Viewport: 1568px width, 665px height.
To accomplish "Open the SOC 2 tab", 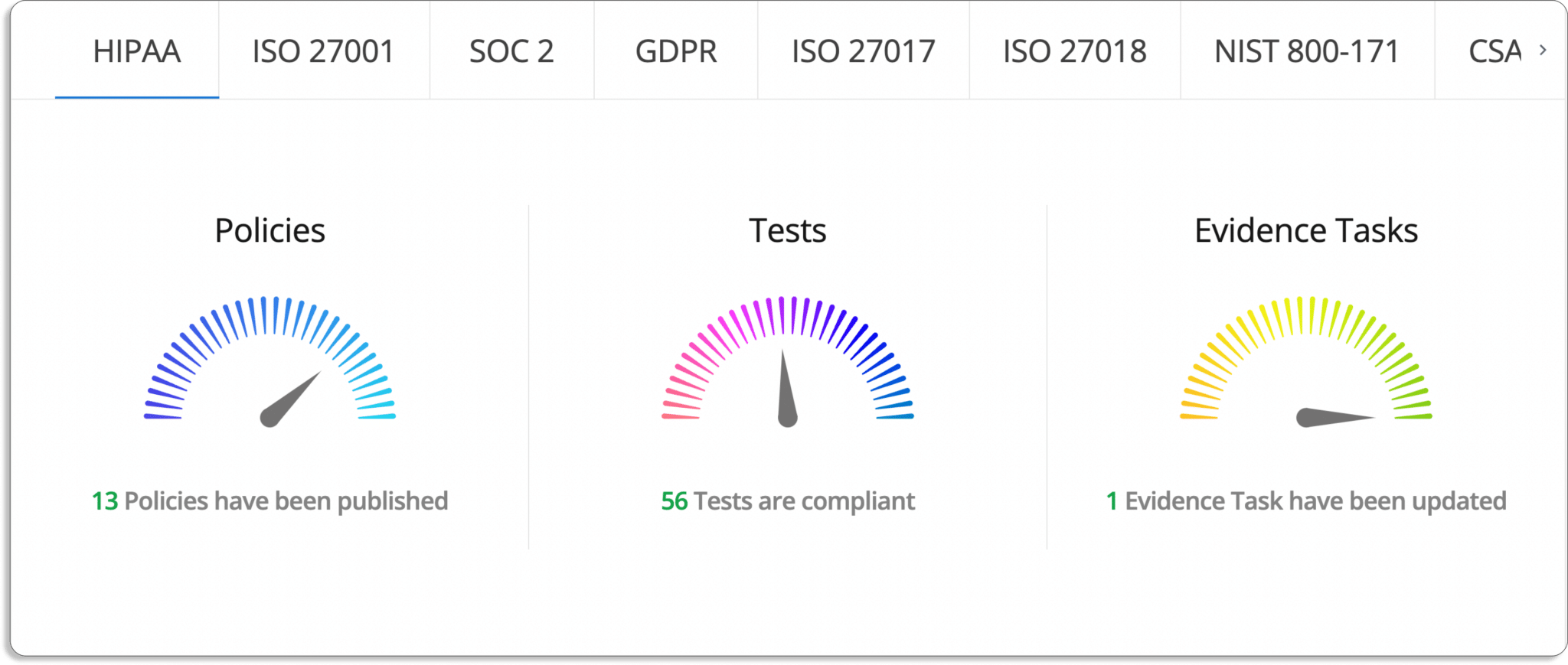I will click(x=511, y=51).
